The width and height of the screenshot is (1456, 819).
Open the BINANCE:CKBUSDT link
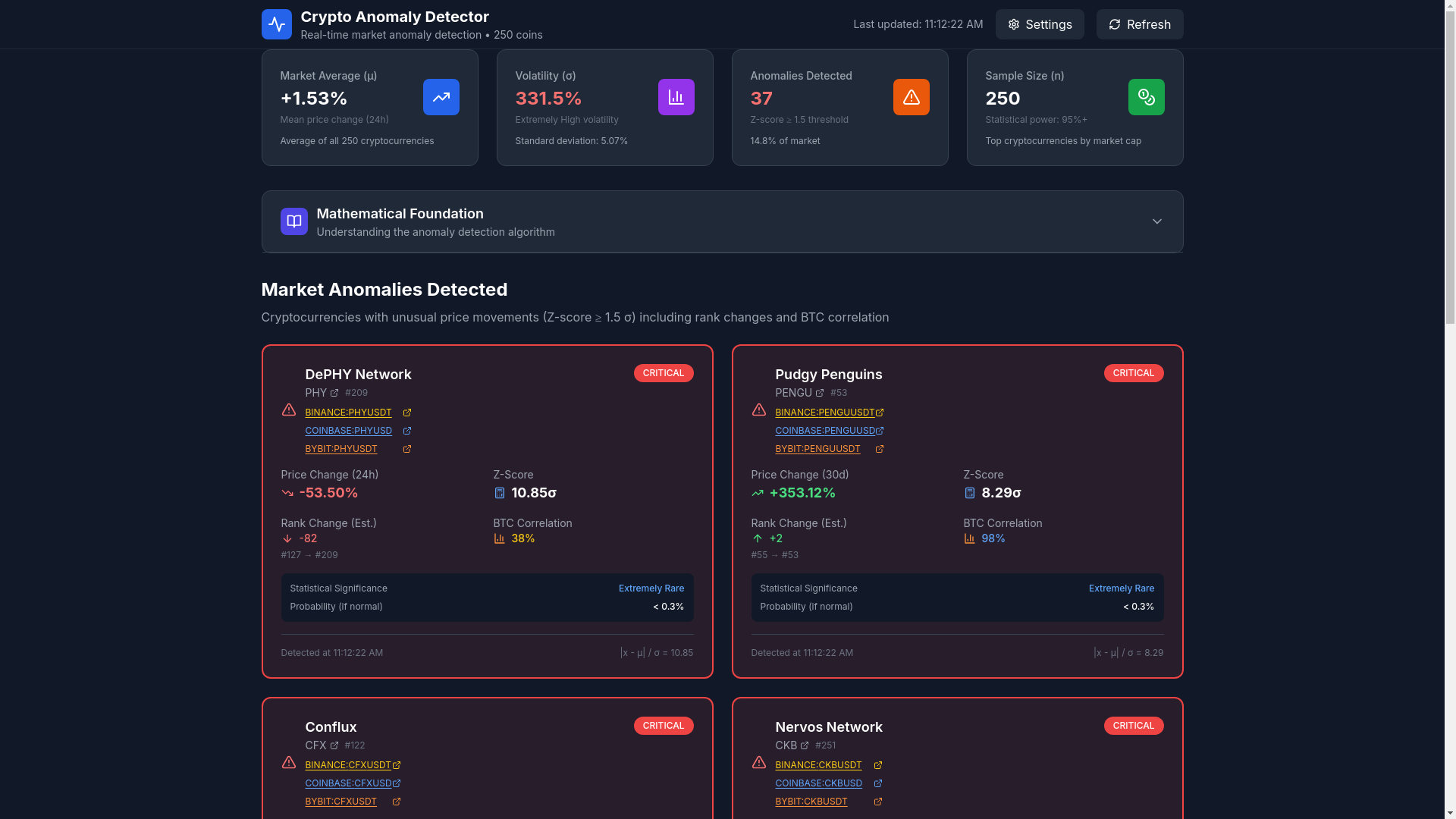(818, 765)
